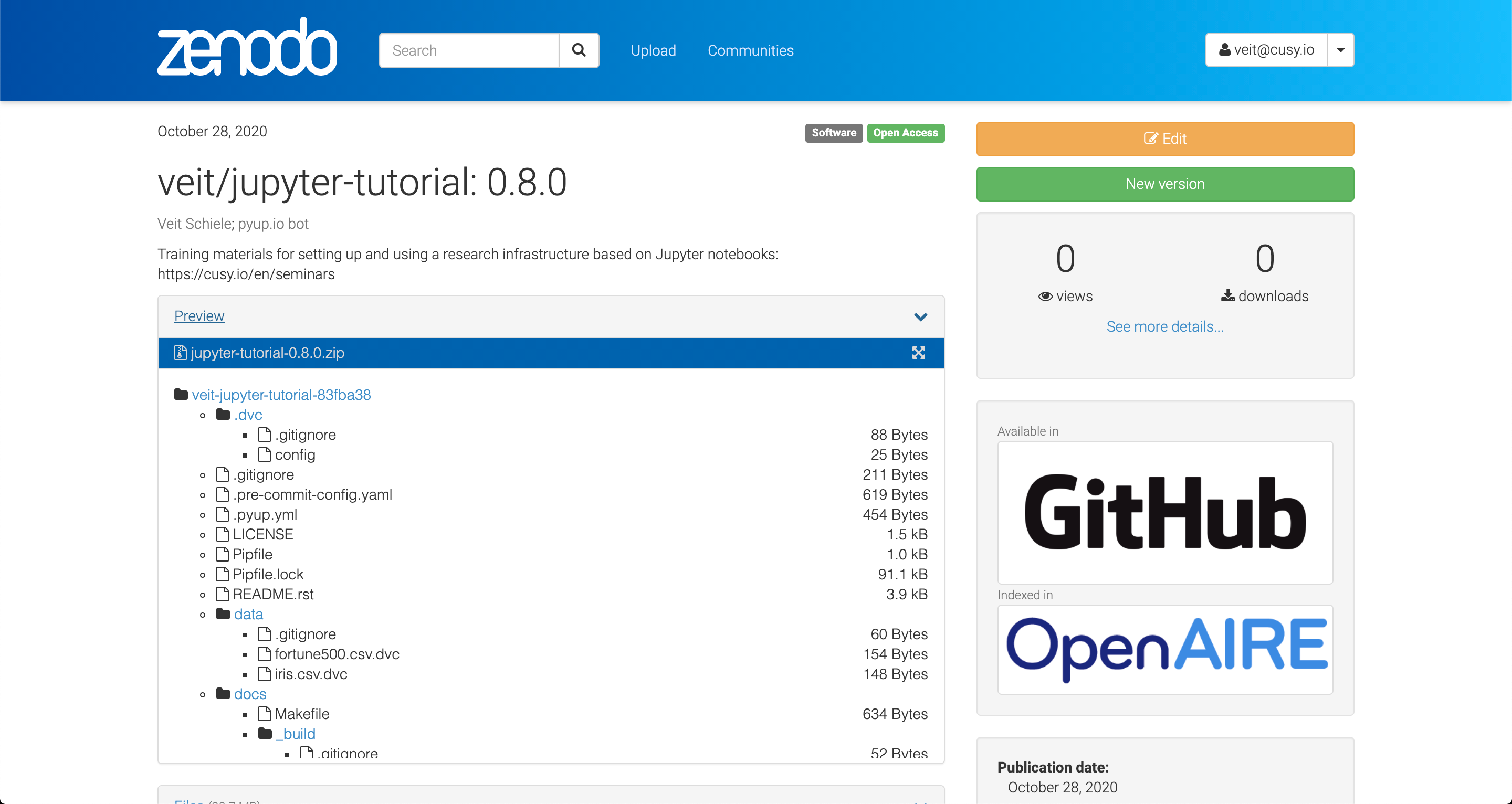Screen dimensions: 1512x804
Task: Click the _build folder icon
Action: 265,734
